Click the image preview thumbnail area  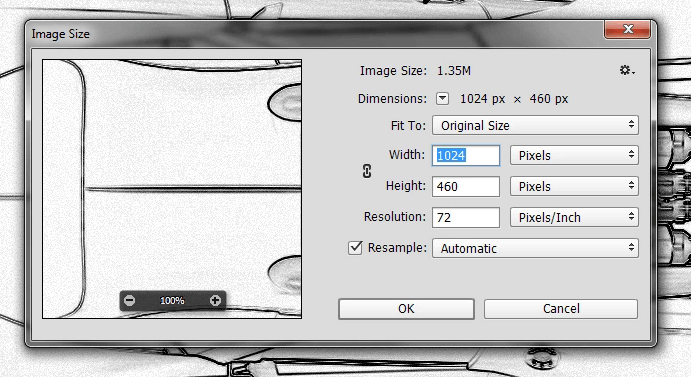tap(172, 189)
